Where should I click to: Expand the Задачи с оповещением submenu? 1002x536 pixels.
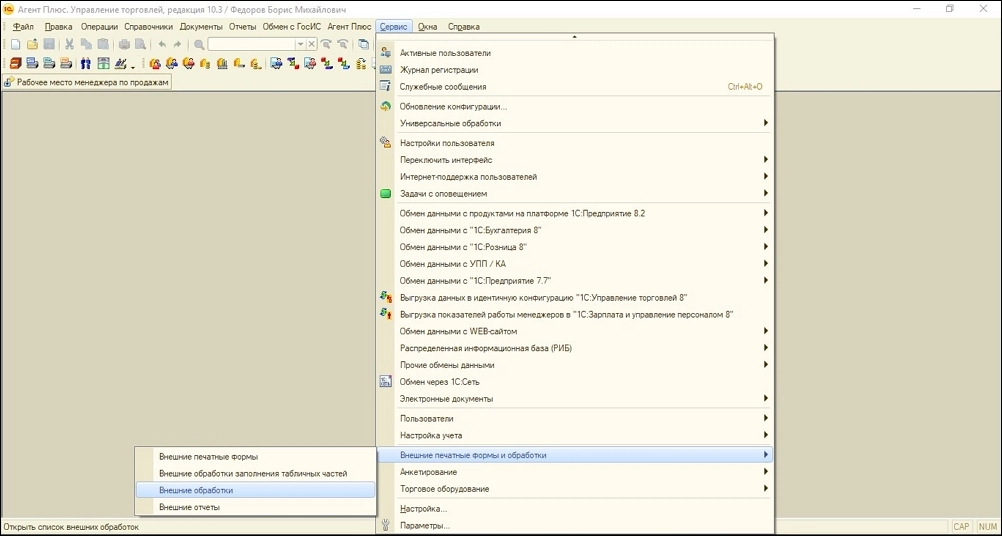[766, 193]
